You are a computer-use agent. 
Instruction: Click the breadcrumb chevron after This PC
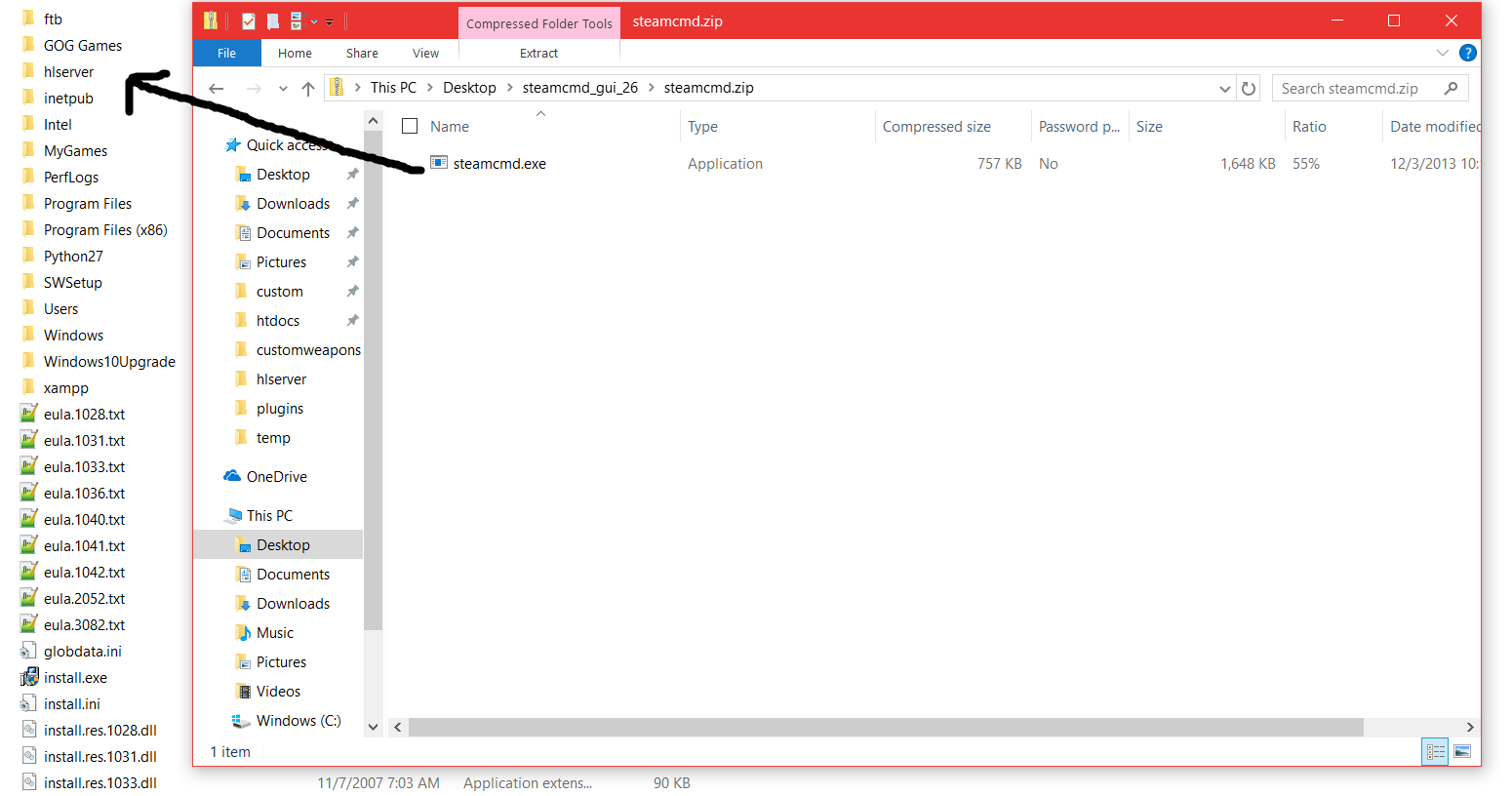point(429,88)
